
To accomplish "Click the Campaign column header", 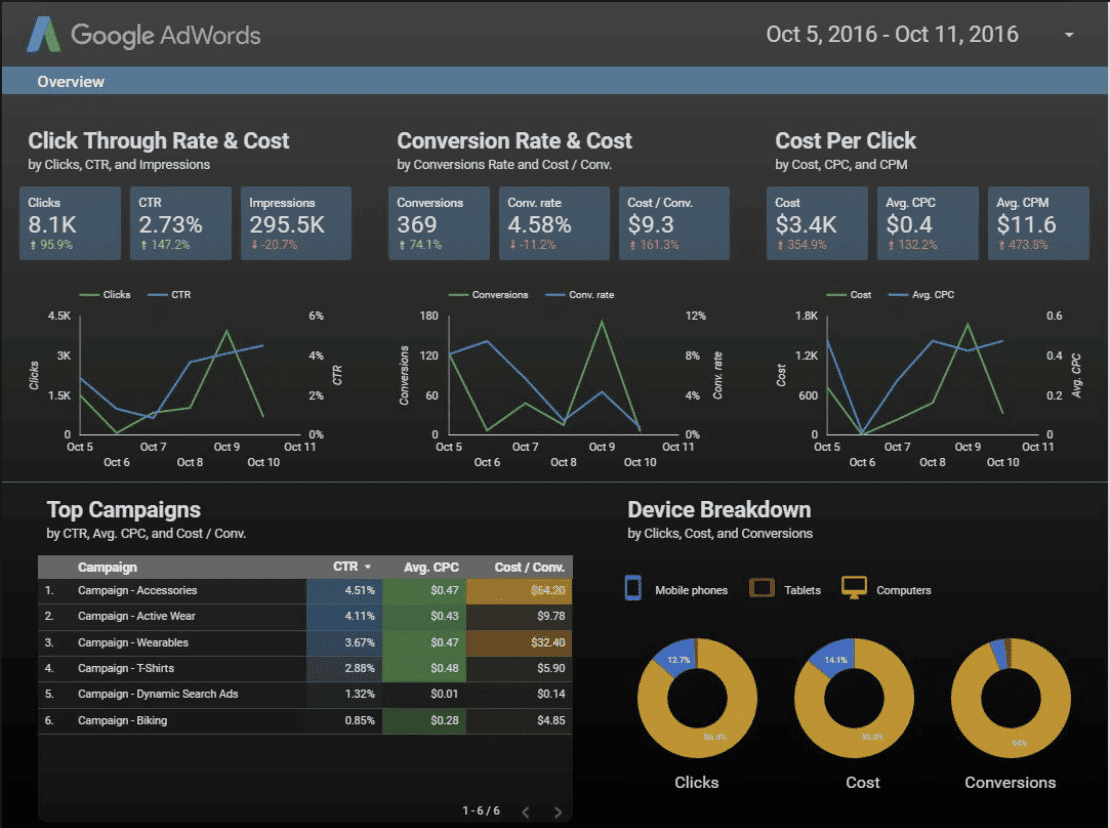I will click(x=108, y=567).
